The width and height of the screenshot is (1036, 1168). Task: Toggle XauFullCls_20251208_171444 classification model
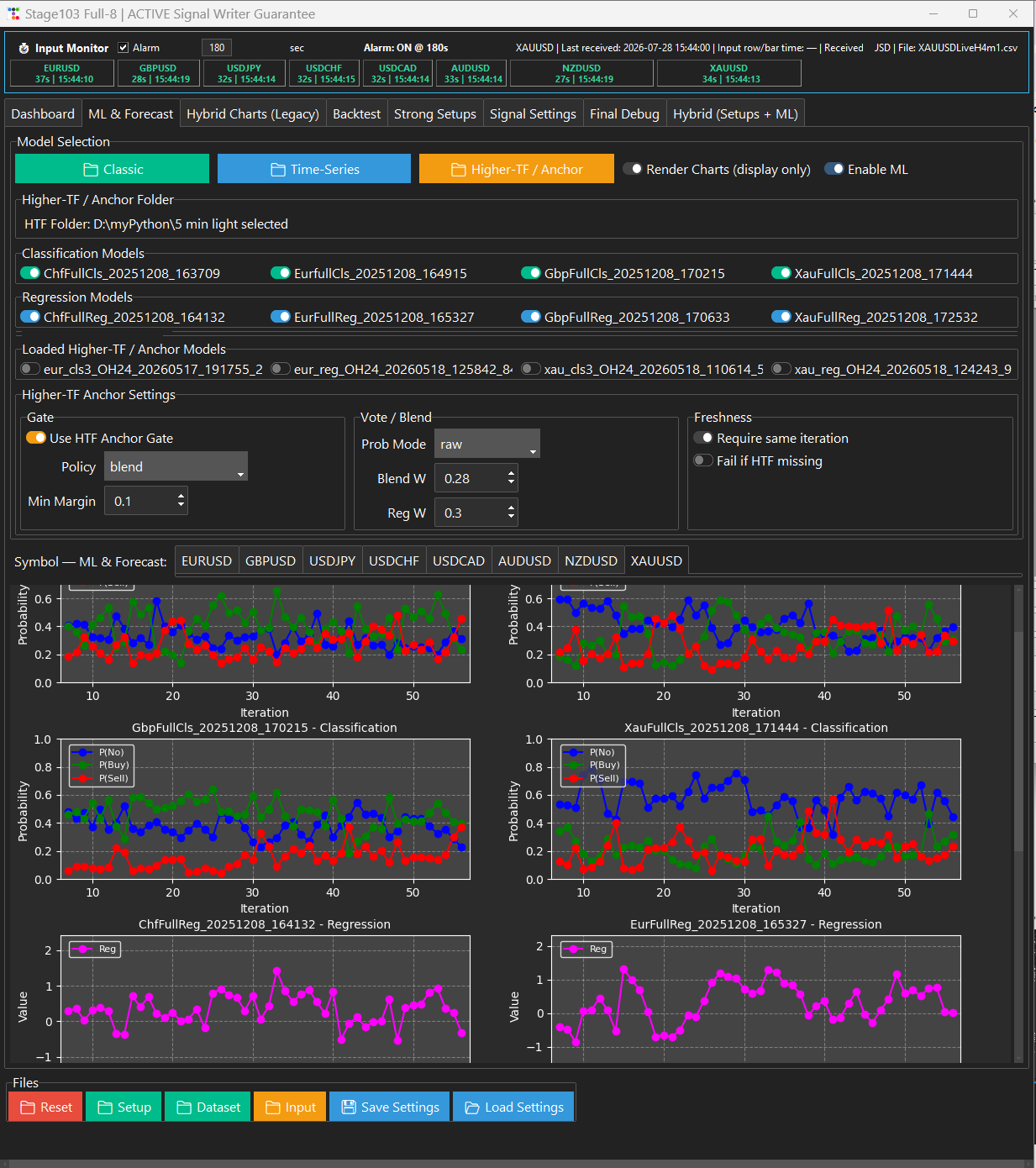coord(781,273)
